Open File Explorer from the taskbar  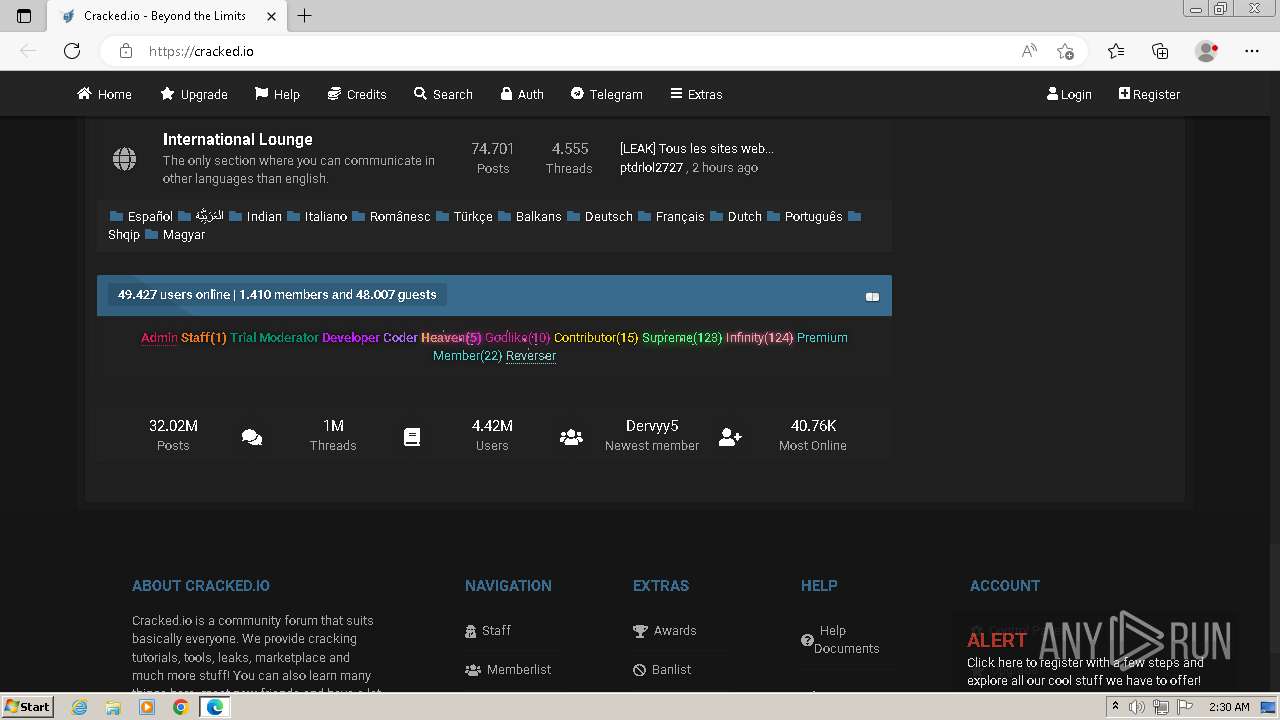[x=113, y=707]
